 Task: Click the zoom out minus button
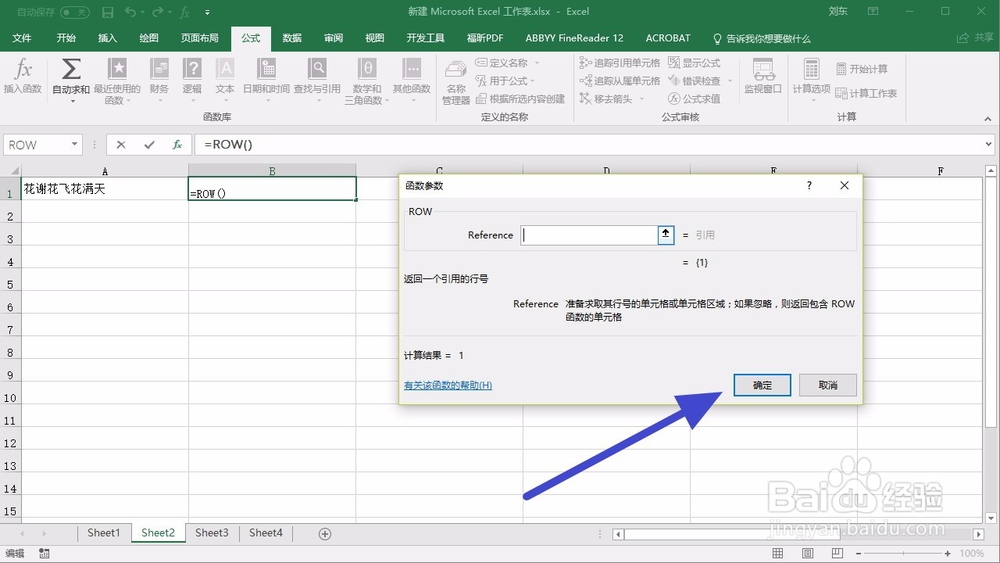(858, 553)
